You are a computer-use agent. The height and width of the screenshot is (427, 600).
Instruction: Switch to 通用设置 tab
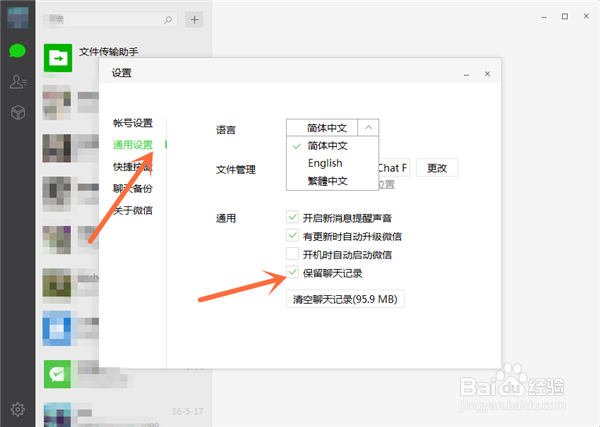[133, 145]
